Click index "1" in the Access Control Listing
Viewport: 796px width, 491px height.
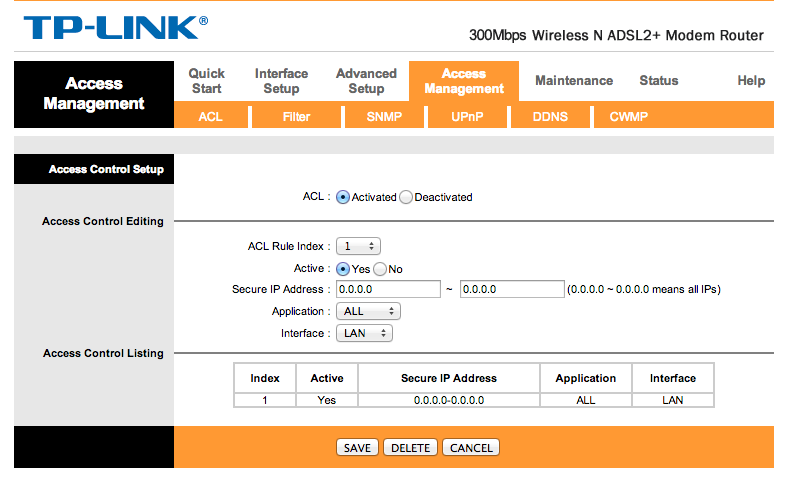pyautogui.click(x=264, y=401)
